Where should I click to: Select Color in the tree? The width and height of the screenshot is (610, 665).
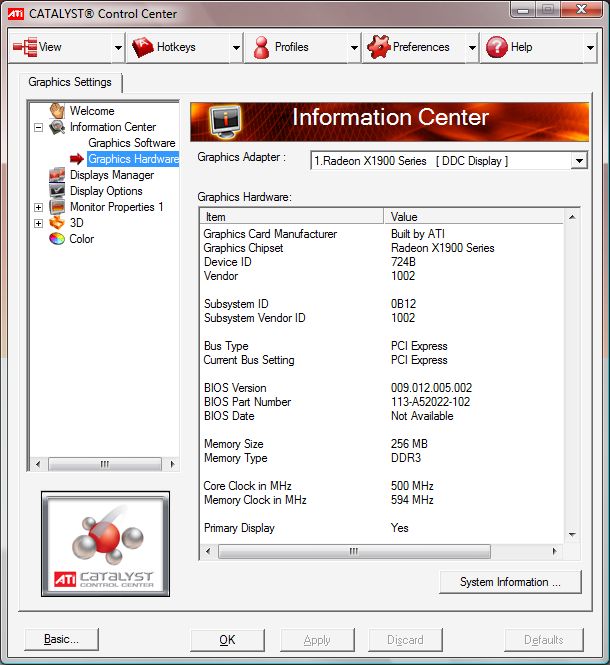81,239
